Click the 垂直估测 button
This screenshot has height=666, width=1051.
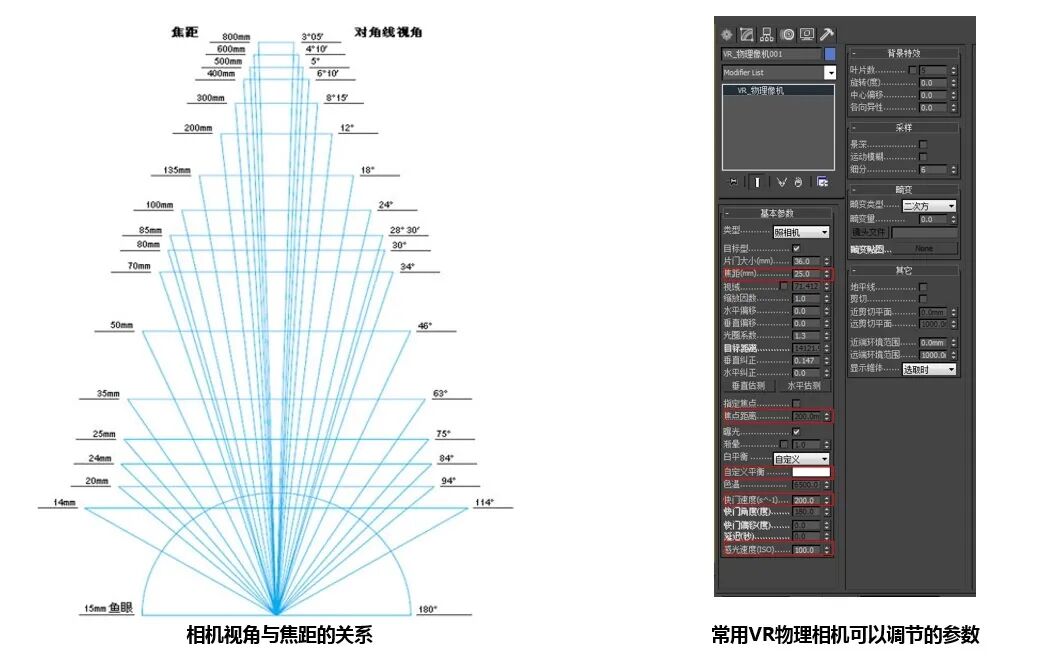pos(749,386)
